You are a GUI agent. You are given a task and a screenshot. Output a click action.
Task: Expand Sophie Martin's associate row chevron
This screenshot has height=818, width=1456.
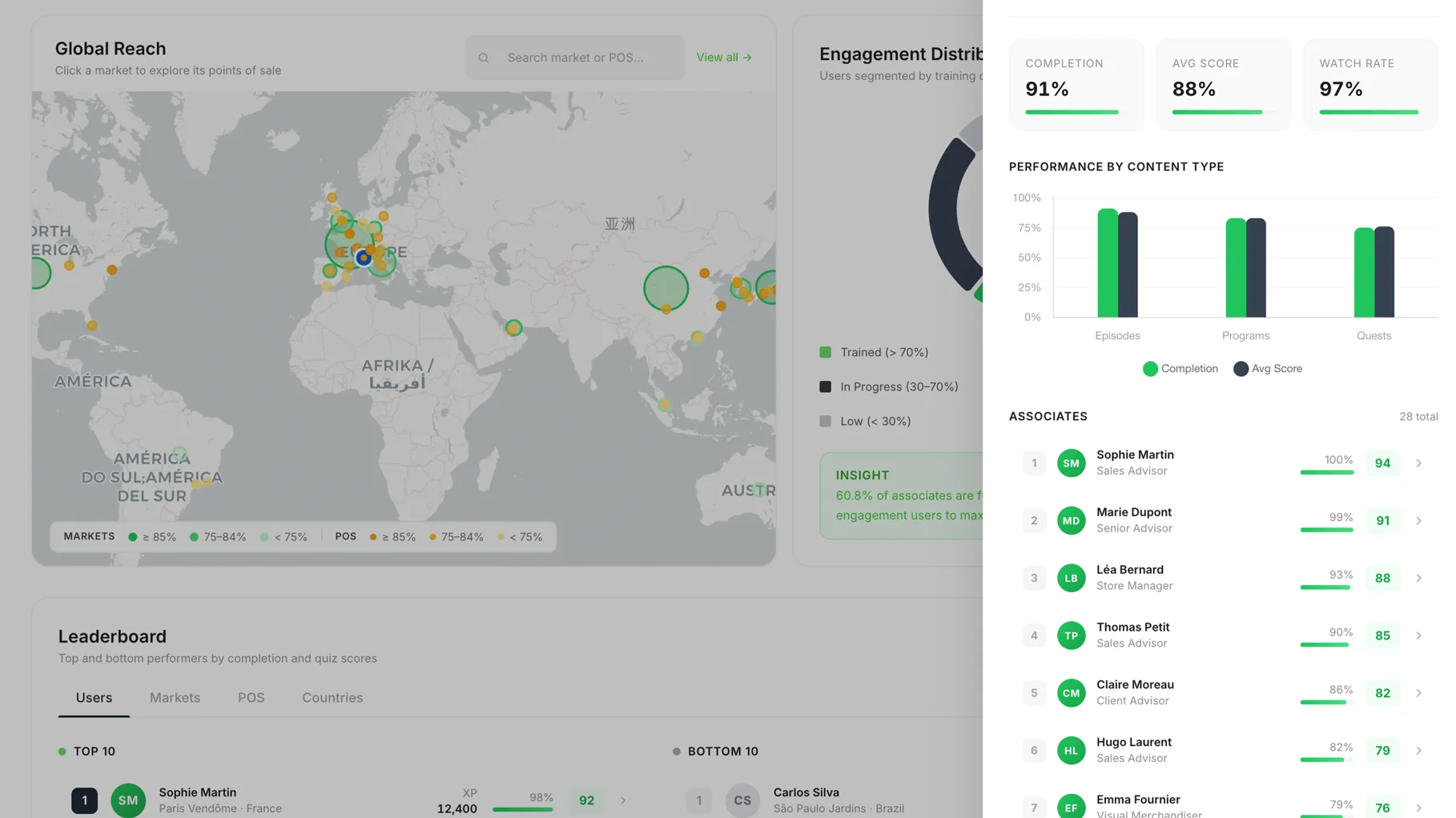1418,463
